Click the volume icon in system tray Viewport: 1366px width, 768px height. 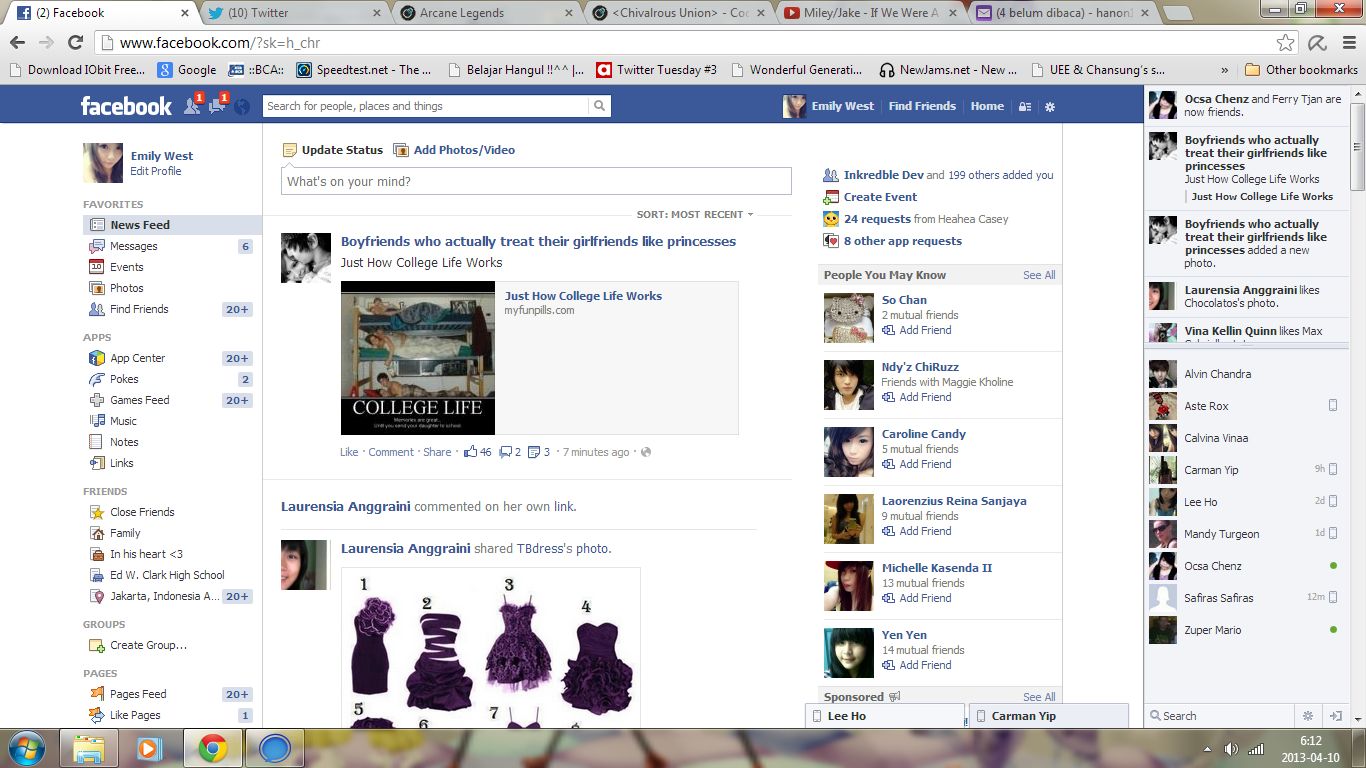pos(1230,749)
